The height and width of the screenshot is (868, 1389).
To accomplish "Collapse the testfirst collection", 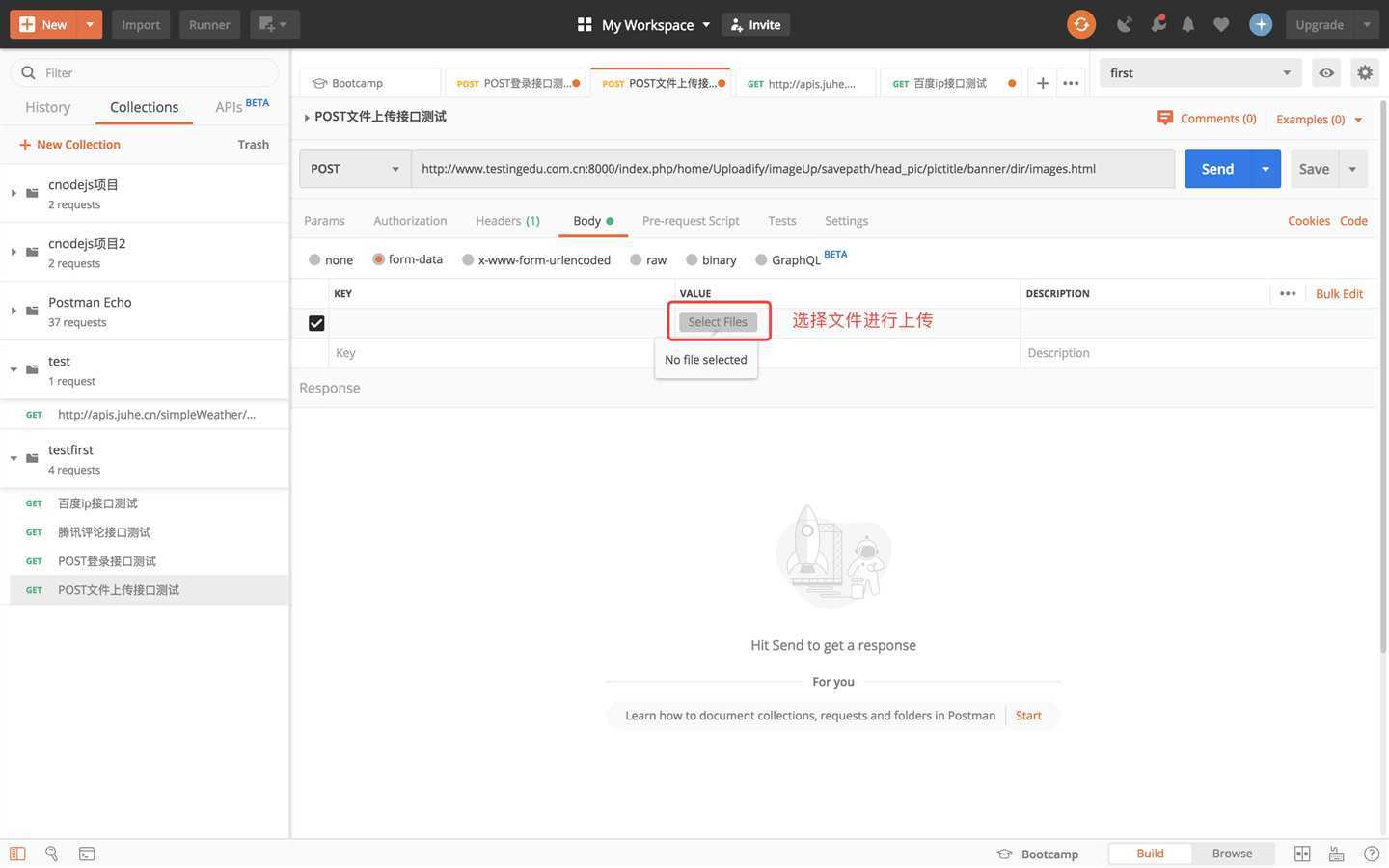I will pos(14,458).
